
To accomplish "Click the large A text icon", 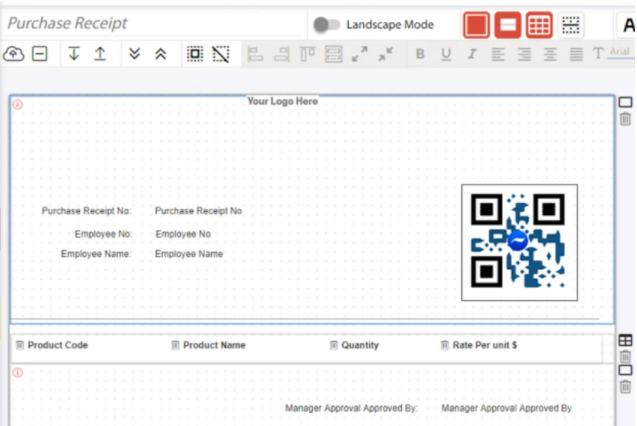I will tap(628, 25).
